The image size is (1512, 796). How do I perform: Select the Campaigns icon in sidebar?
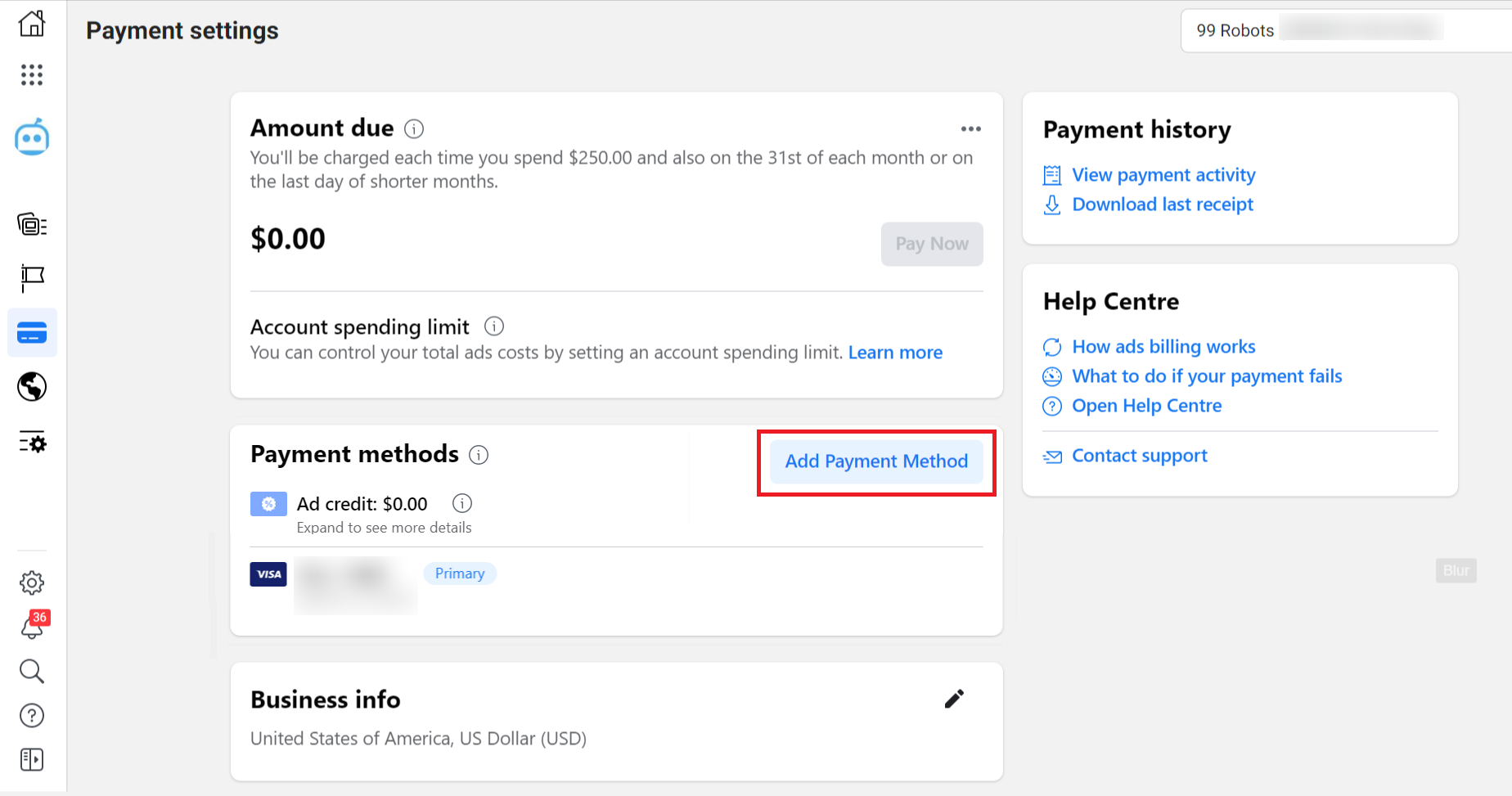click(32, 224)
